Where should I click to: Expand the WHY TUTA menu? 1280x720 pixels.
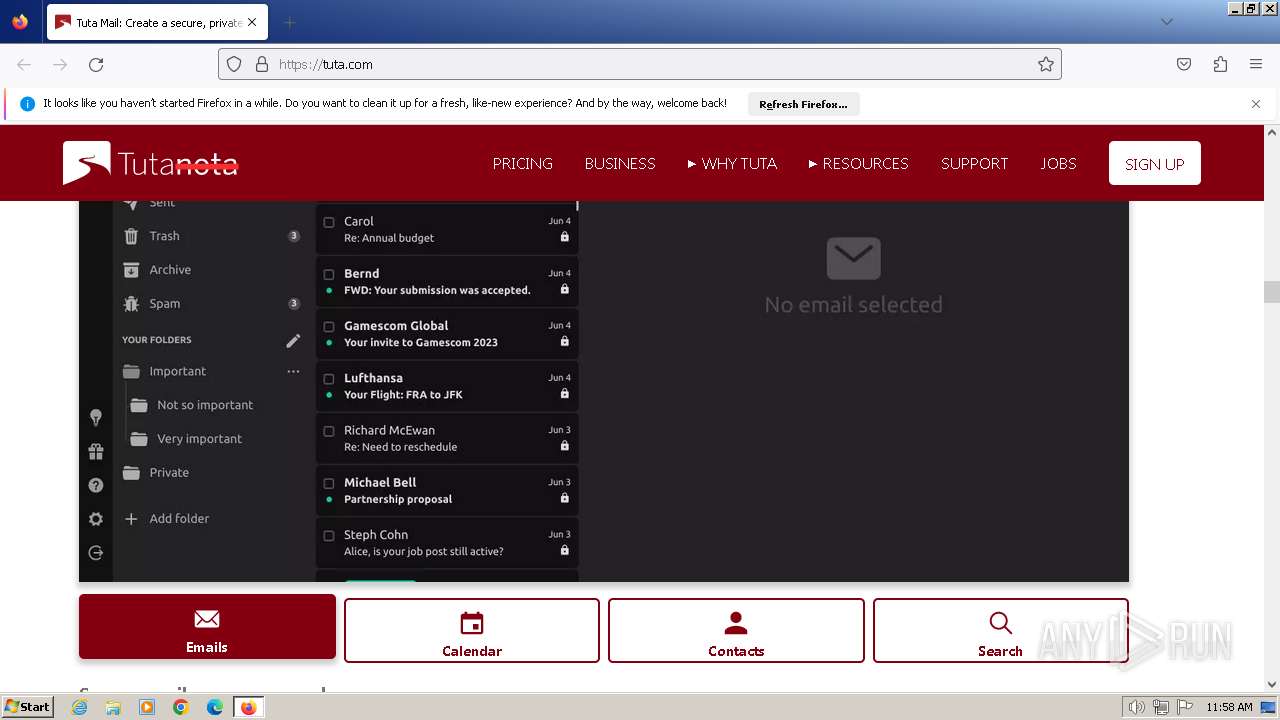732,163
